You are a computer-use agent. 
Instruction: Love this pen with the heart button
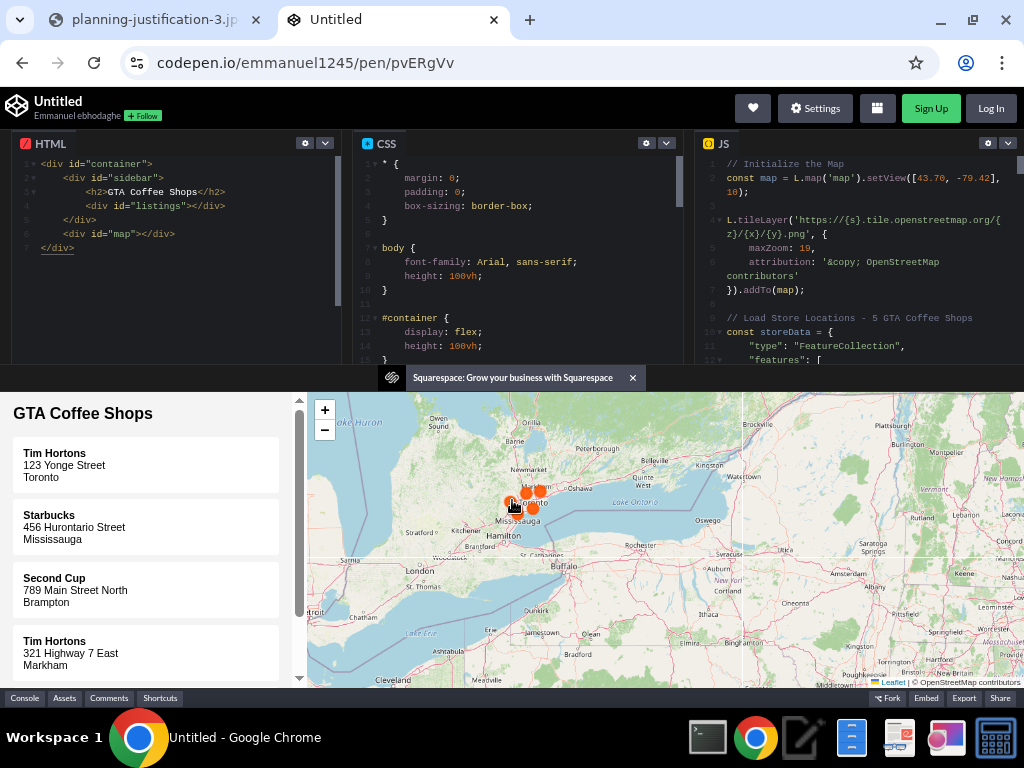753,108
